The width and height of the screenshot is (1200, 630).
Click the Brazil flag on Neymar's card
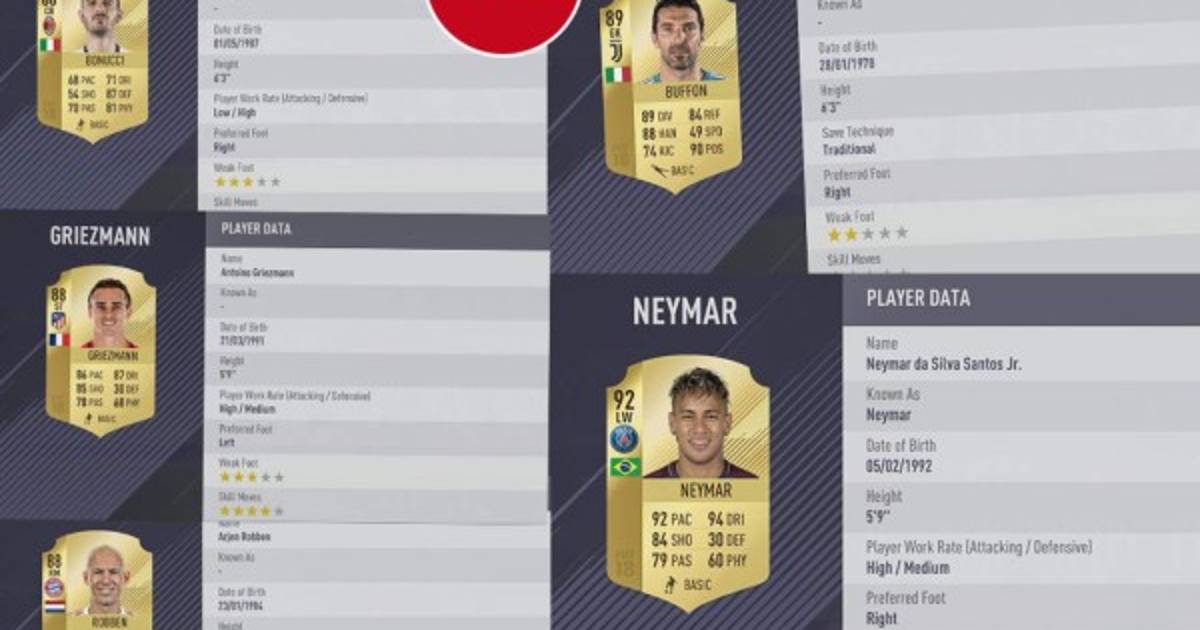coord(625,467)
